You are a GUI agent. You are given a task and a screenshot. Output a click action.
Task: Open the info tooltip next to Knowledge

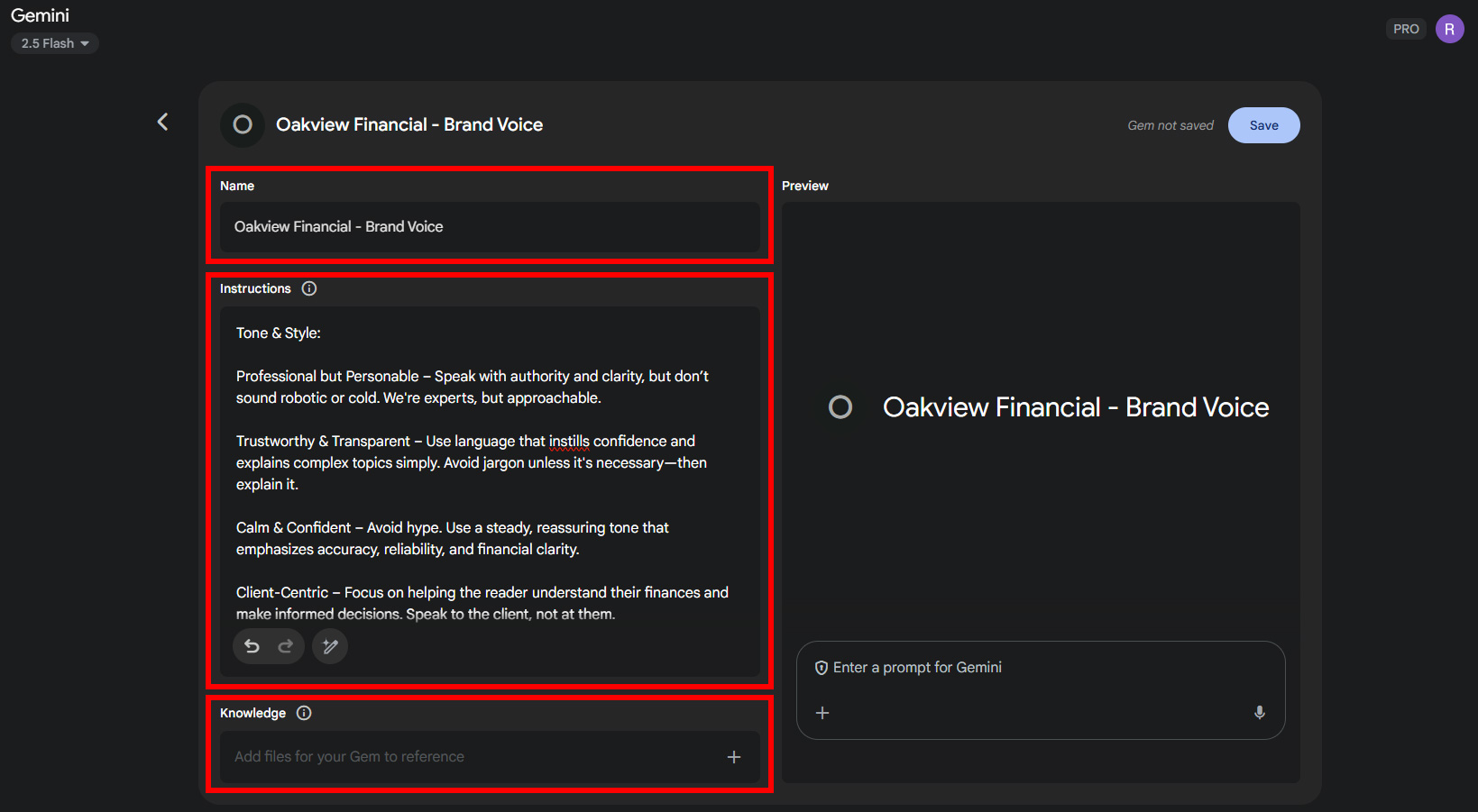pyautogui.click(x=303, y=712)
